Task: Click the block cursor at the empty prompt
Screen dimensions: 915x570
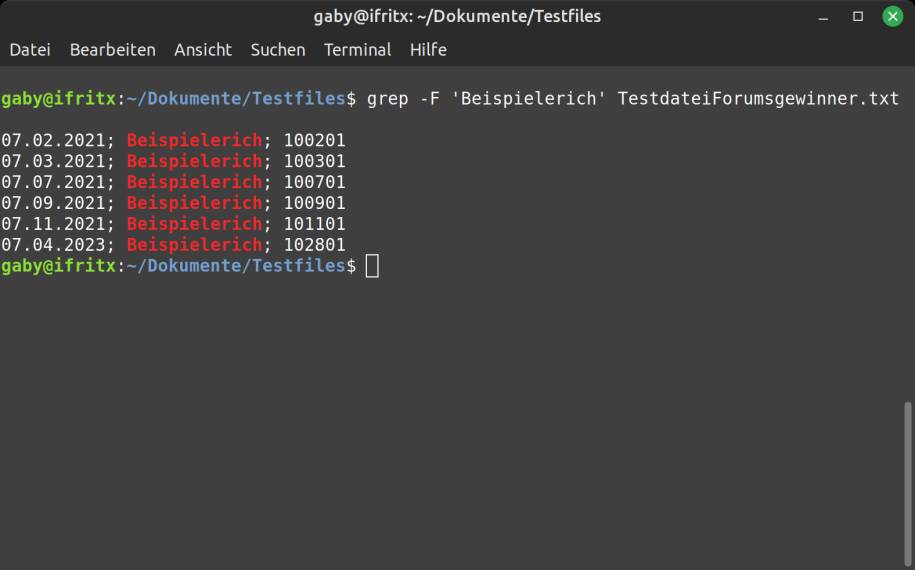Action: pos(372,266)
